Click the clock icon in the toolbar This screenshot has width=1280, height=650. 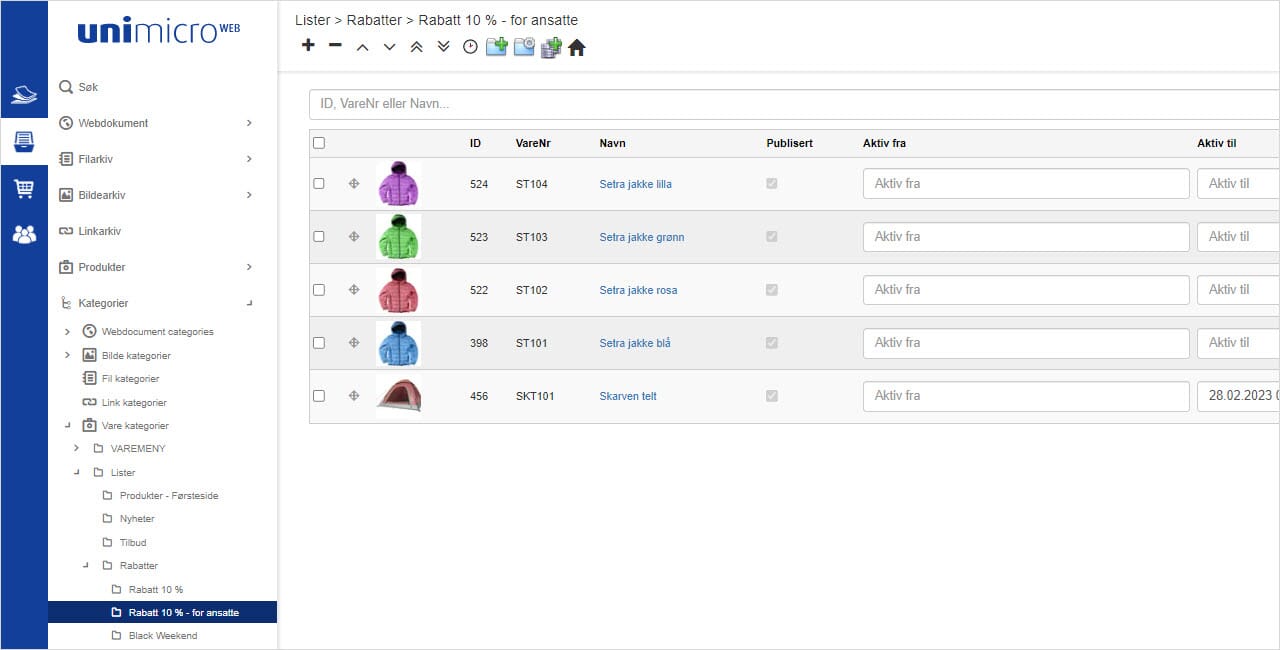470,47
